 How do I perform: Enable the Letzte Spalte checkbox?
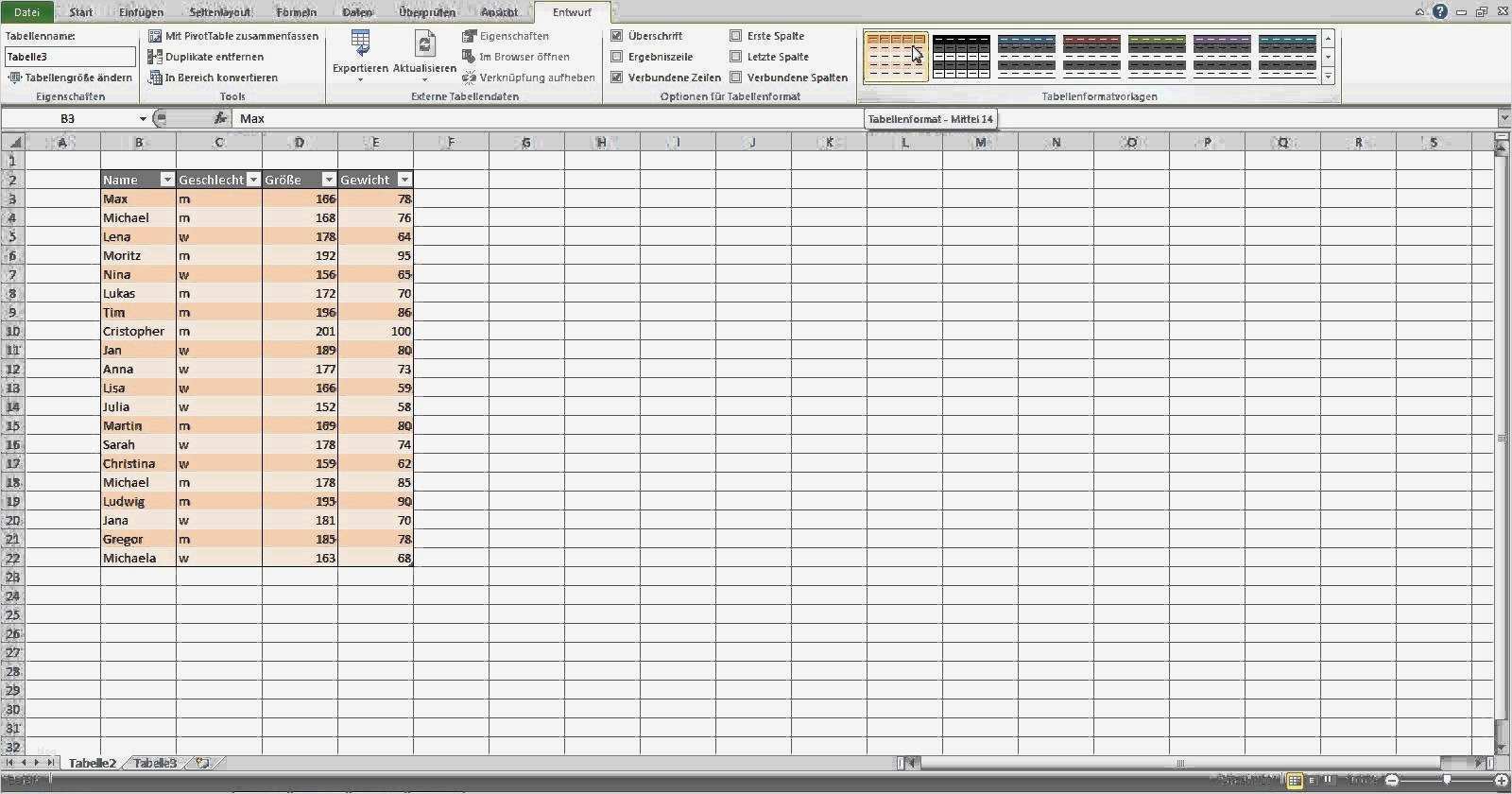[736, 57]
